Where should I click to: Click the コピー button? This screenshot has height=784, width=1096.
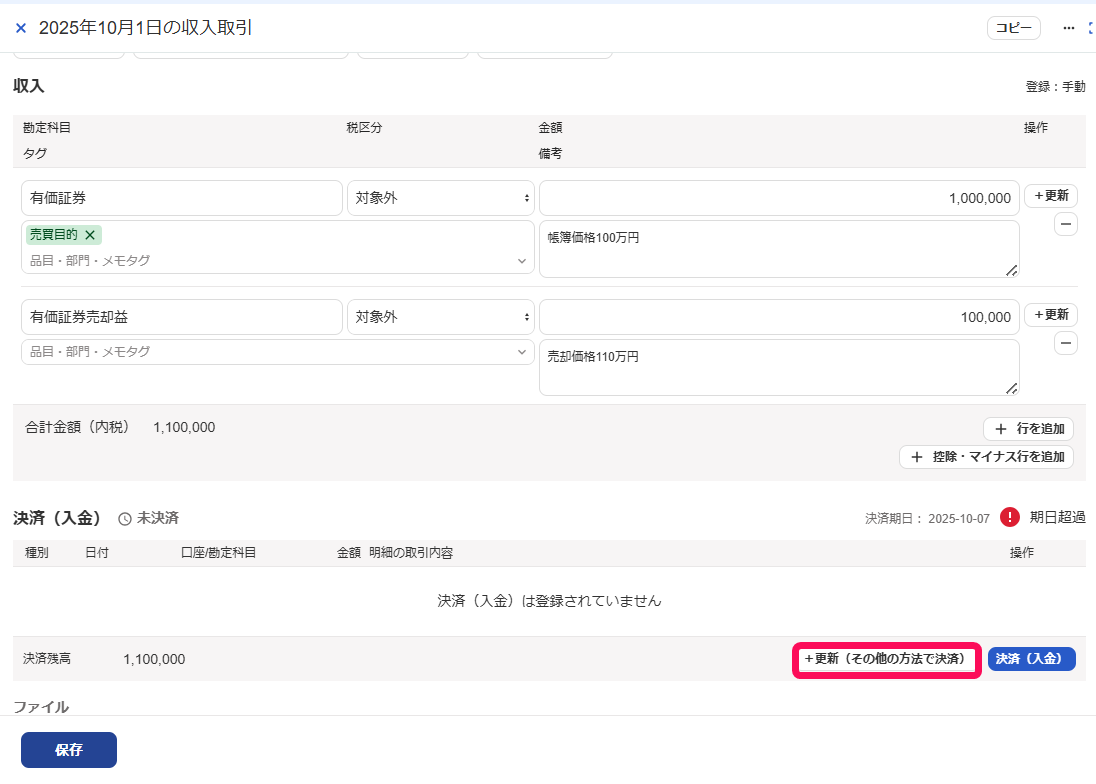[1014, 28]
